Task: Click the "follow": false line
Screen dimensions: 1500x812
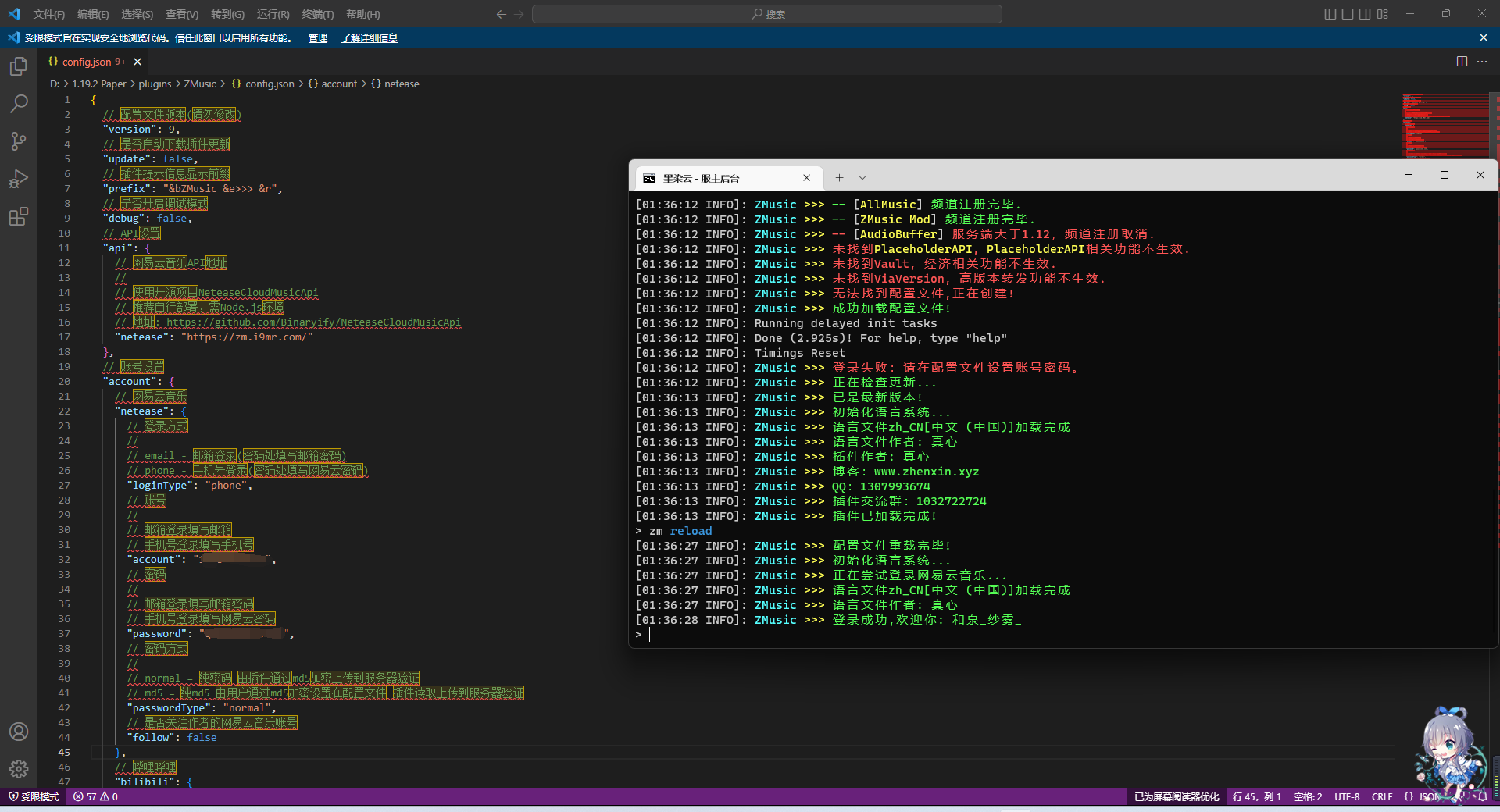Action: [172, 738]
